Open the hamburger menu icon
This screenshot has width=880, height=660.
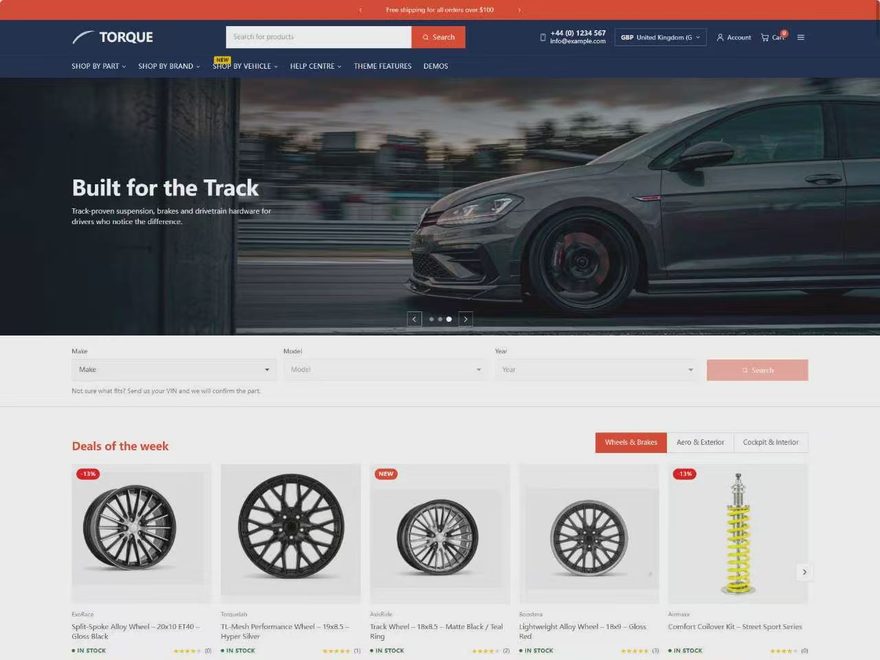point(801,38)
